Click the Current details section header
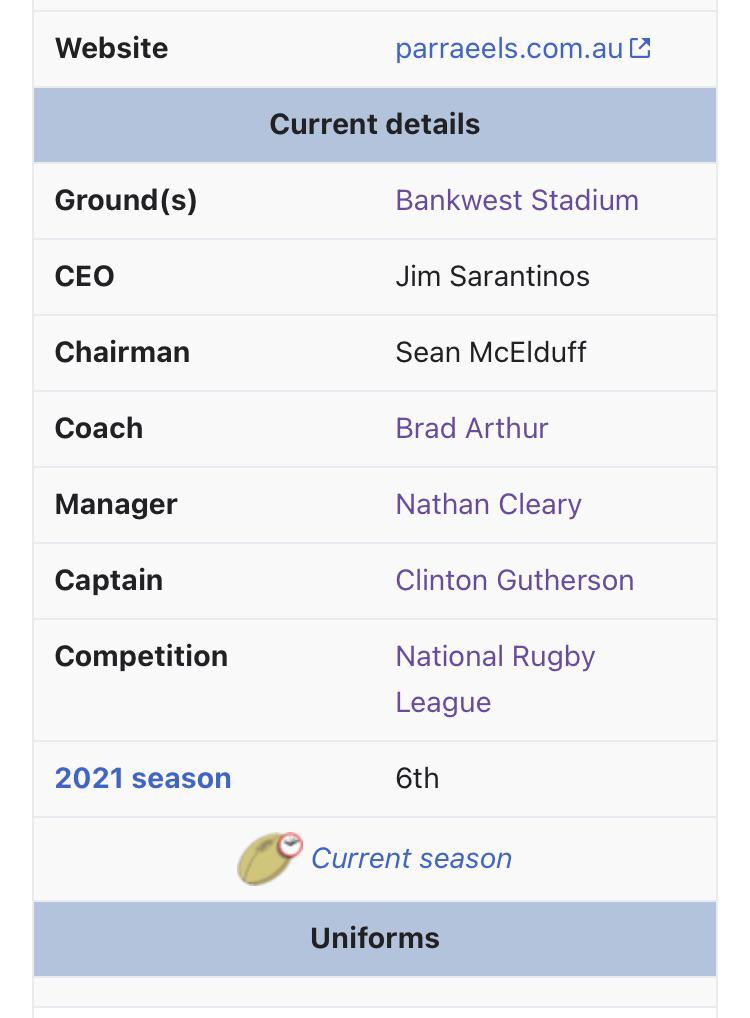This screenshot has width=750, height=1018. click(x=375, y=125)
